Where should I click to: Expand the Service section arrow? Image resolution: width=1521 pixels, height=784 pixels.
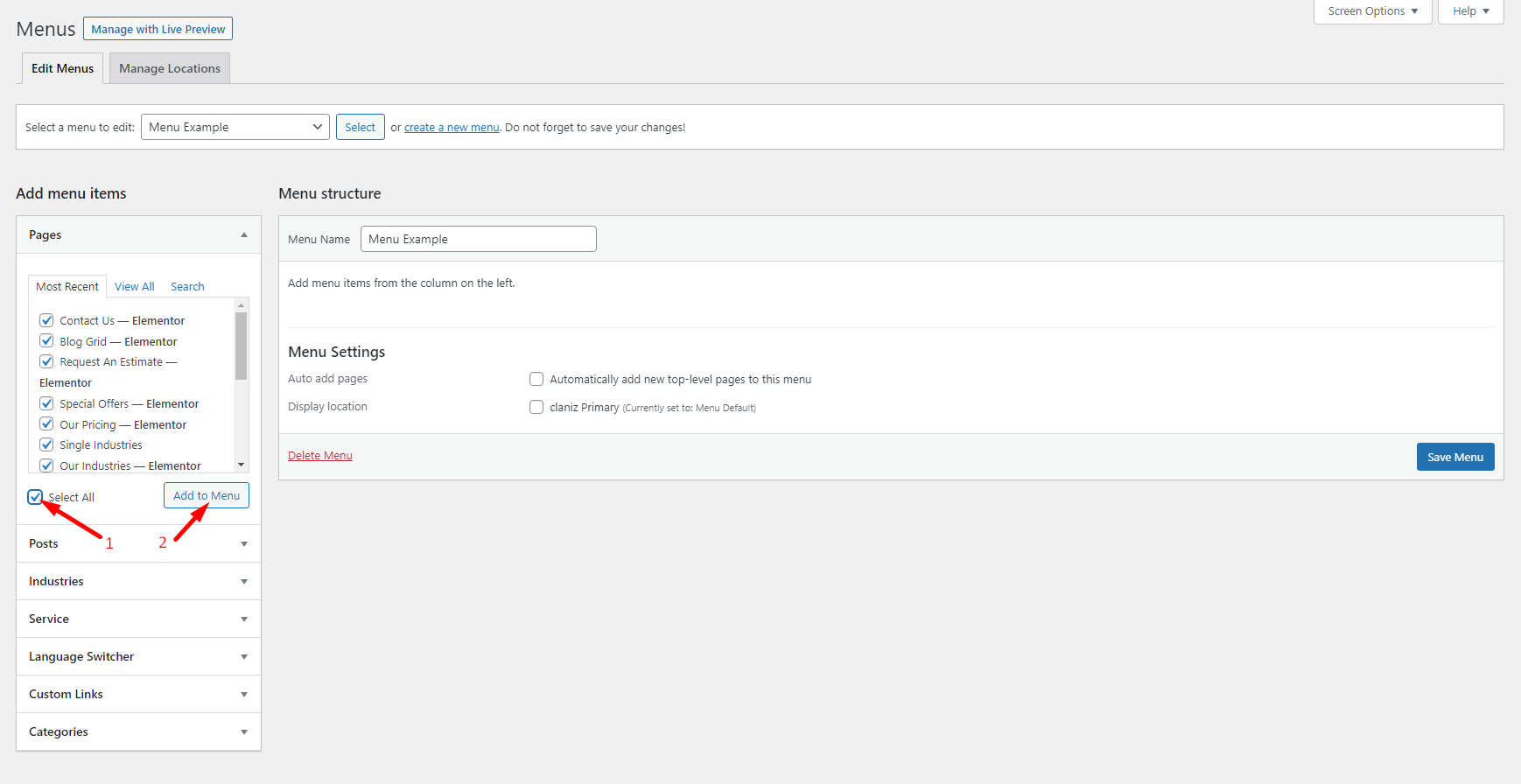[x=244, y=619]
